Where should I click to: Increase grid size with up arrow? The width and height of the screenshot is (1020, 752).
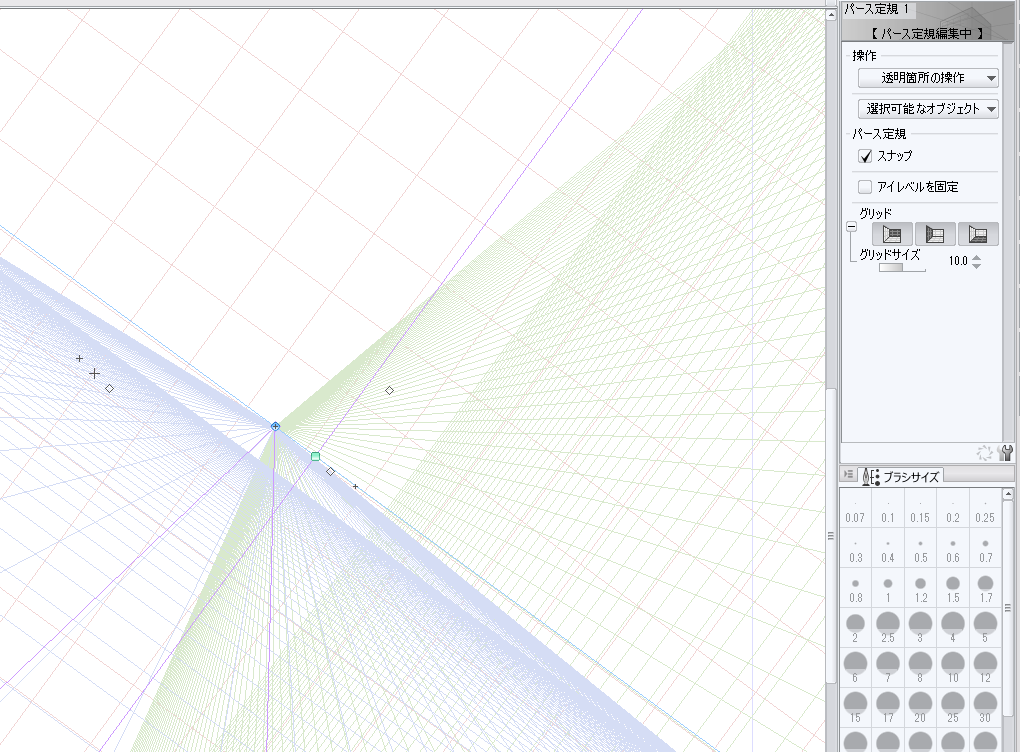pyautogui.click(x=976, y=257)
